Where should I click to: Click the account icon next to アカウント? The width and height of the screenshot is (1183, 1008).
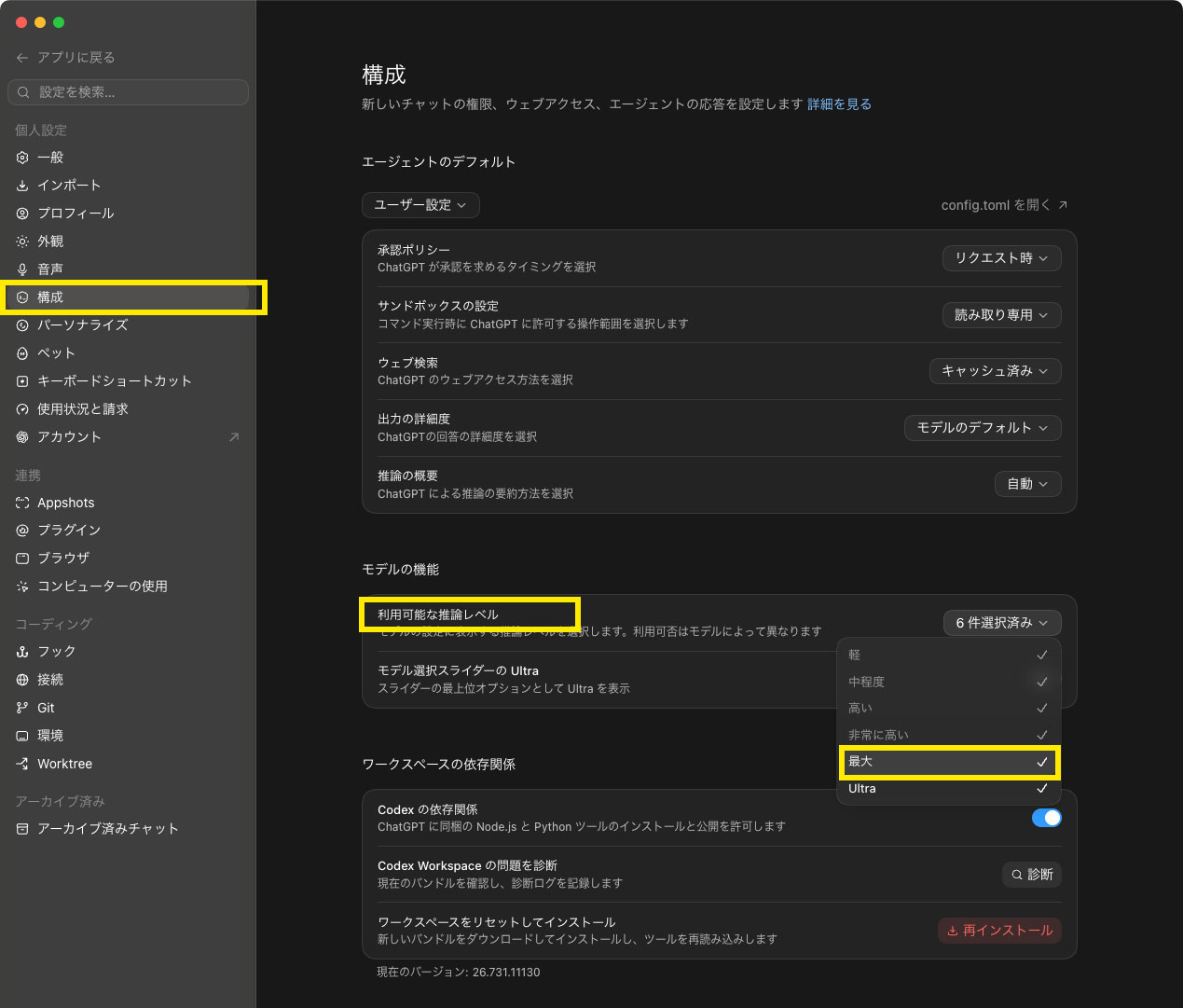click(22, 437)
